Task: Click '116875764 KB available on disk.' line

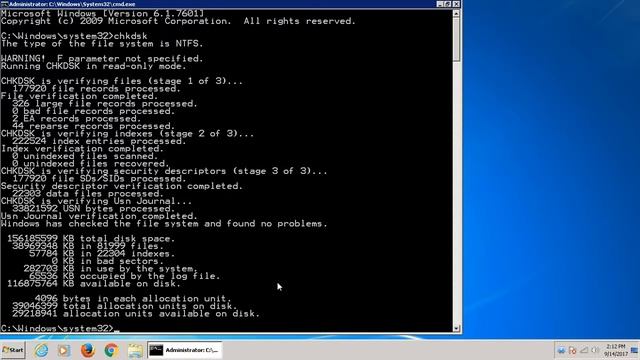Action: point(93,284)
